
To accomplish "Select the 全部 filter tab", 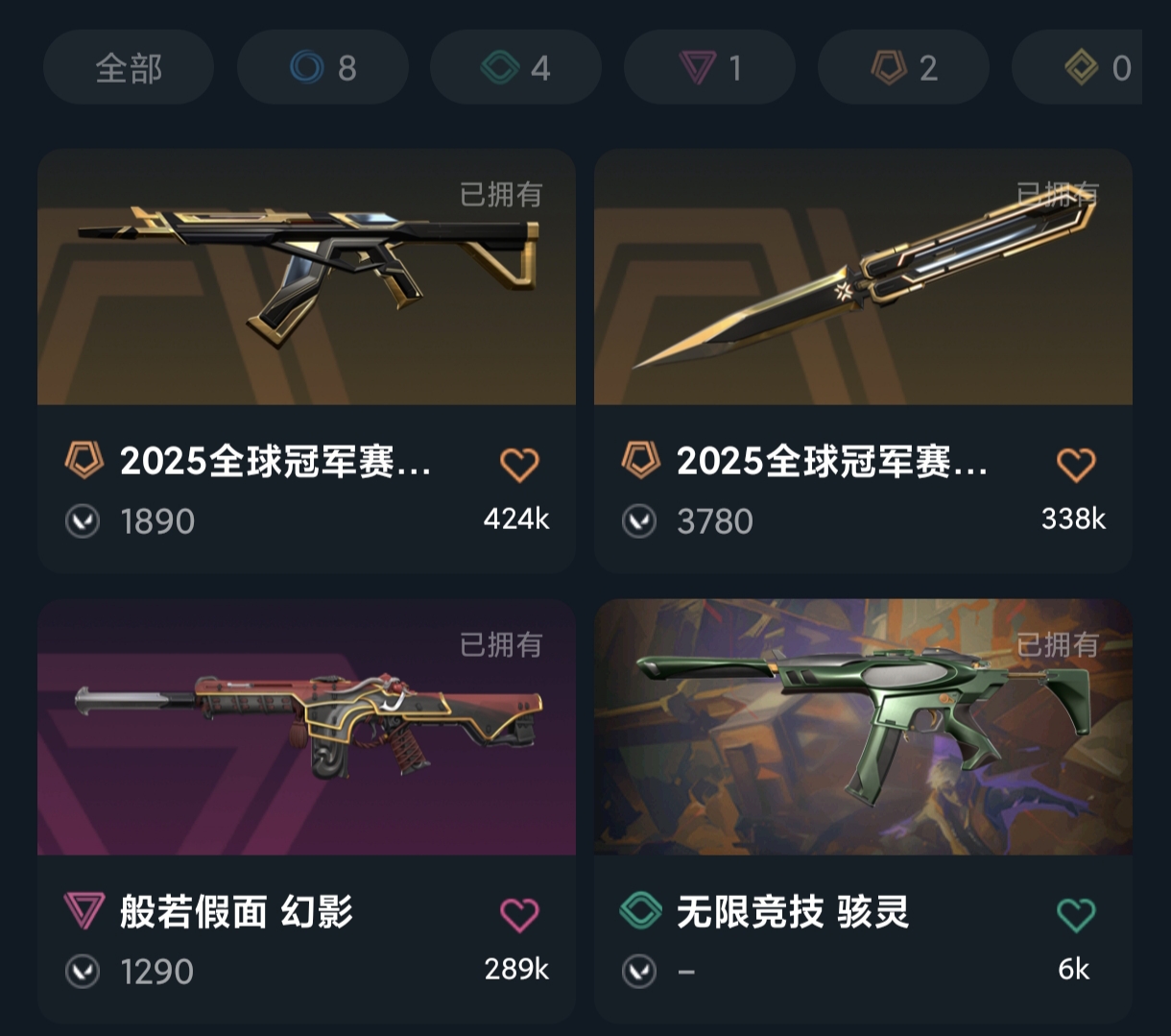I will click(129, 67).
